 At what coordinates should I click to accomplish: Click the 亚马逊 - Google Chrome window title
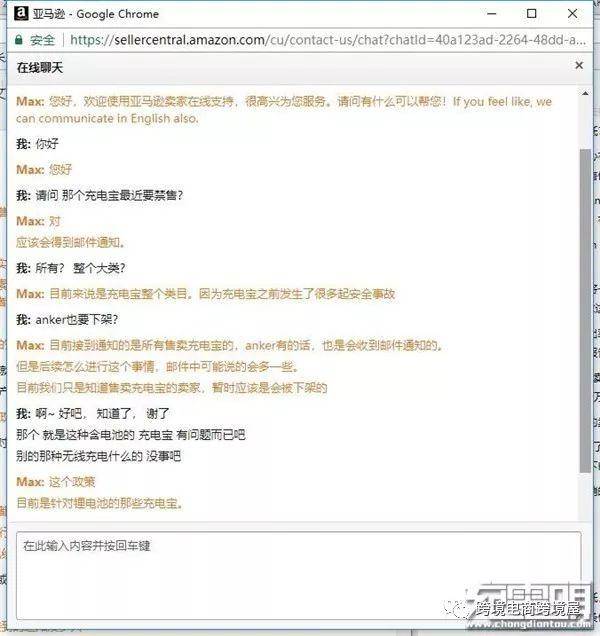tap(96, 14)
